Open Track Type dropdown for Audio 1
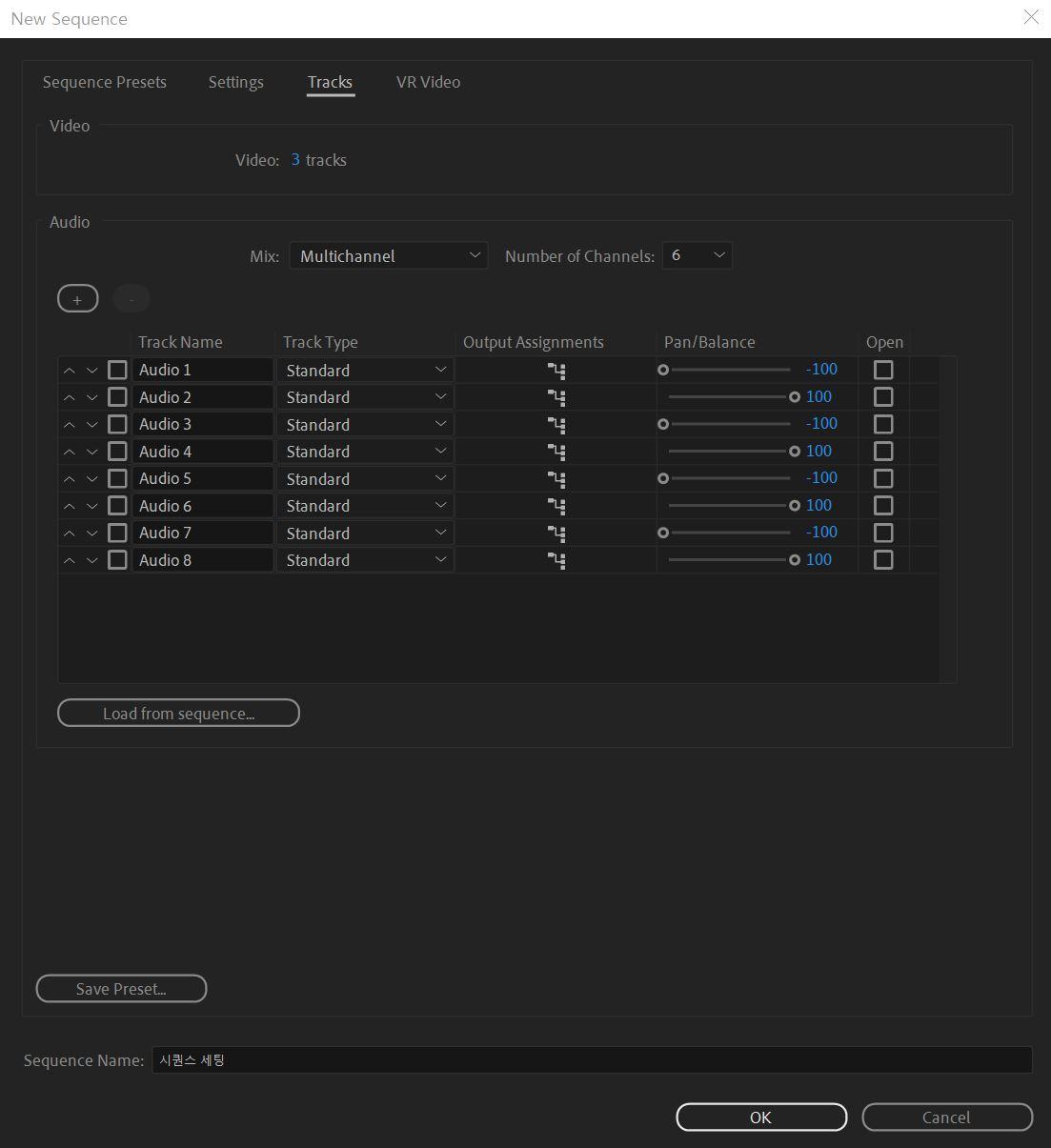Viewport: 1051px width, 1148px height. (365, 371)
